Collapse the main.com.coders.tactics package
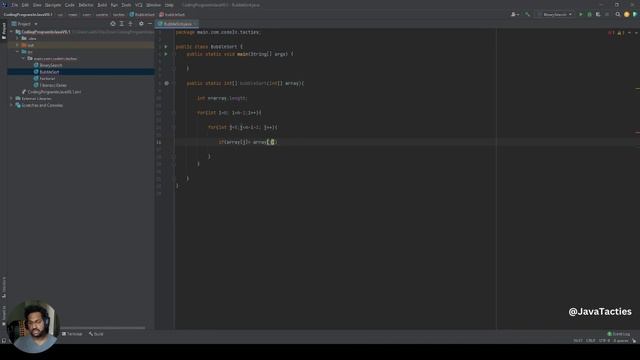Image resolution: width=640 pixels, height=360 pixels. (x=24, y=58)
